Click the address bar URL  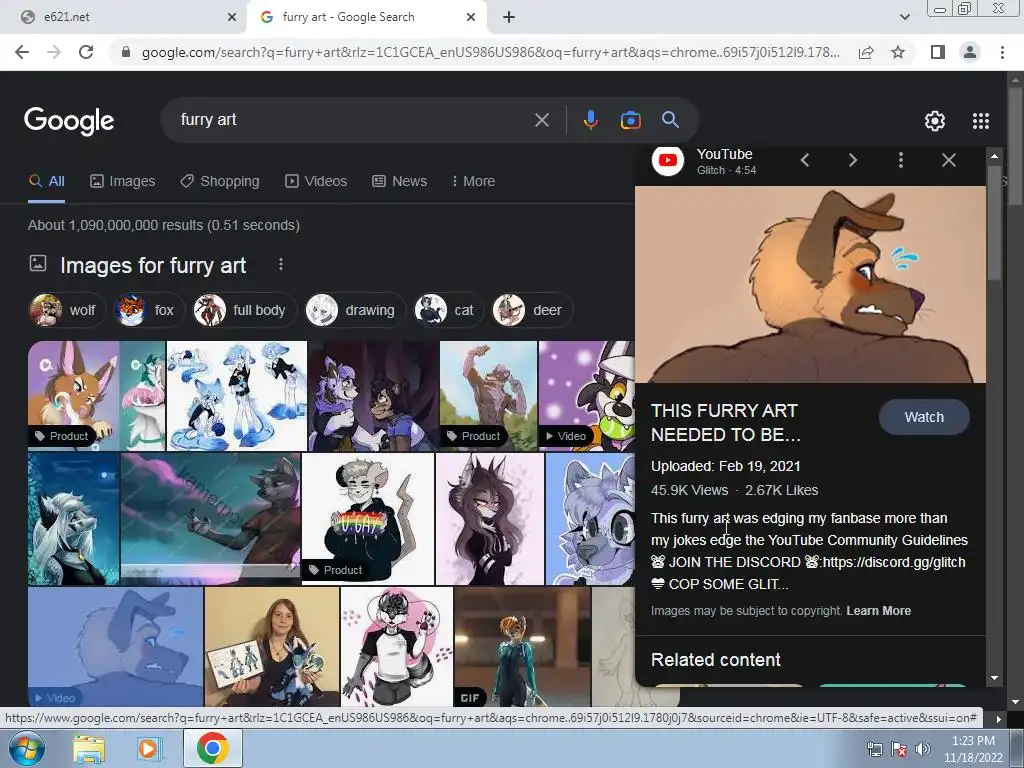[x=490, y=52]
